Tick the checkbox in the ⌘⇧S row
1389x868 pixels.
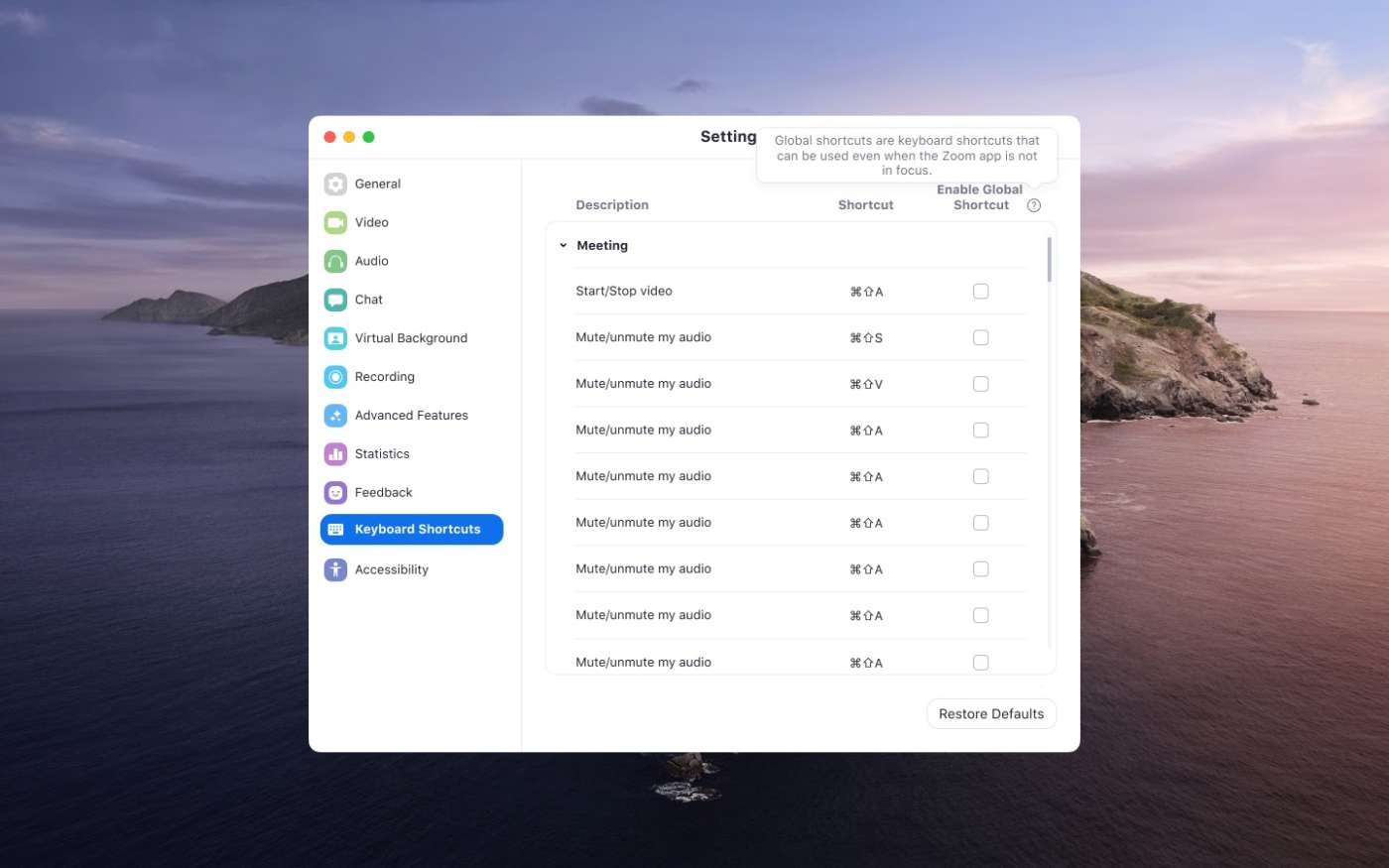coord(981,338)
